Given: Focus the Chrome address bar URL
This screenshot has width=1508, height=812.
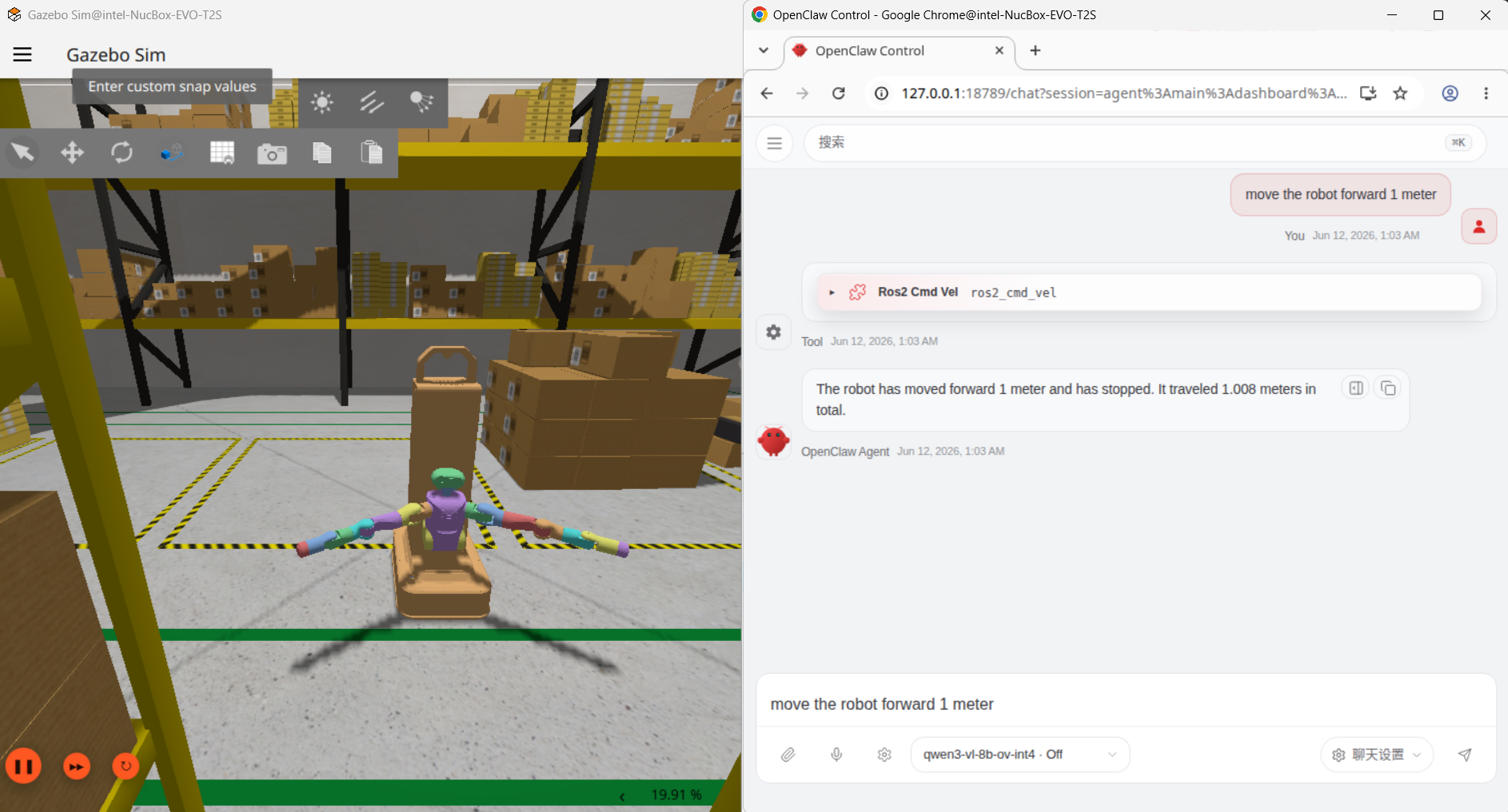Looking at the screenshot, I should point(1123,94).
